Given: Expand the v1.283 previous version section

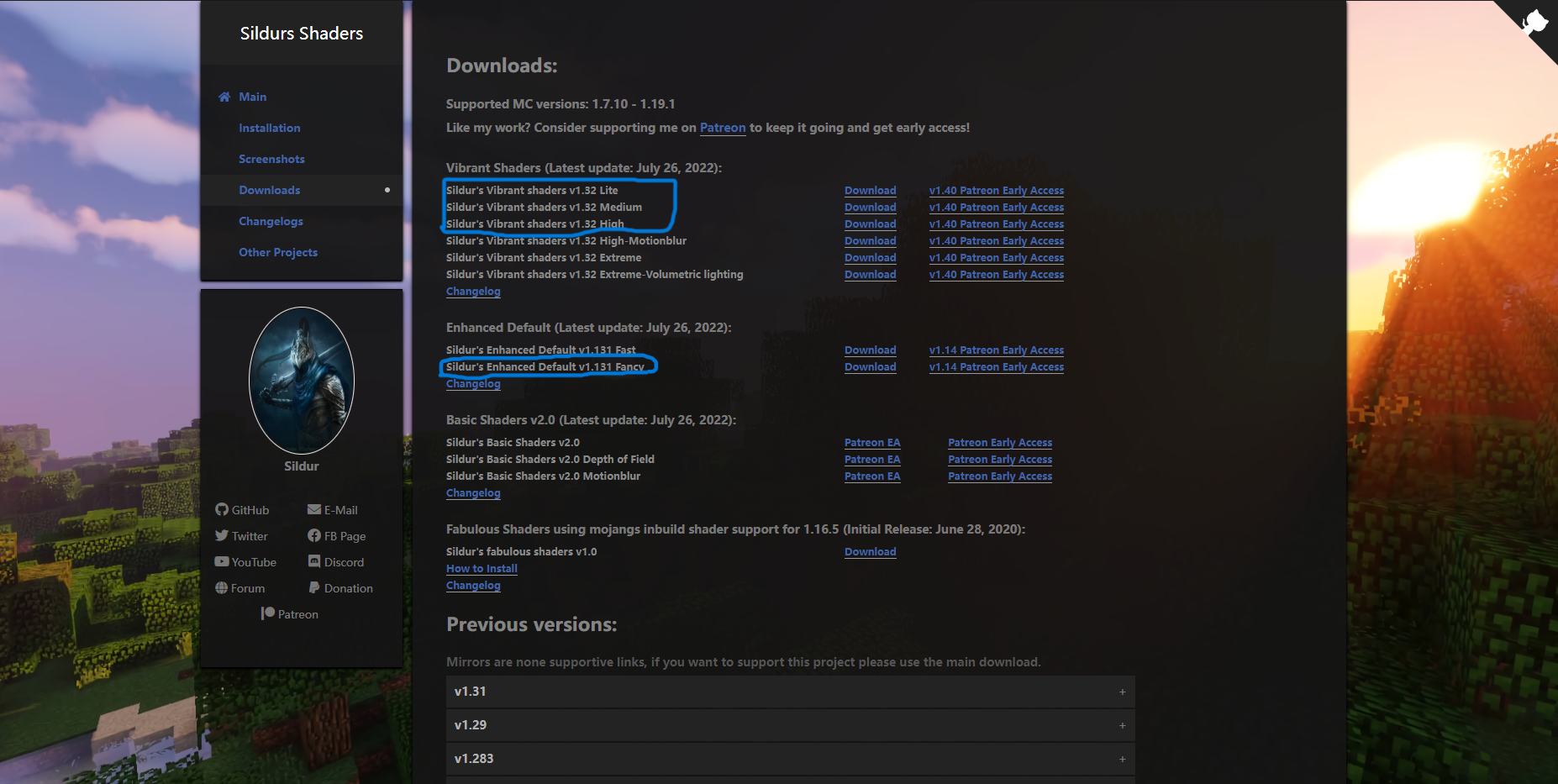Looking at the screenshot, I should pos(790,759).
